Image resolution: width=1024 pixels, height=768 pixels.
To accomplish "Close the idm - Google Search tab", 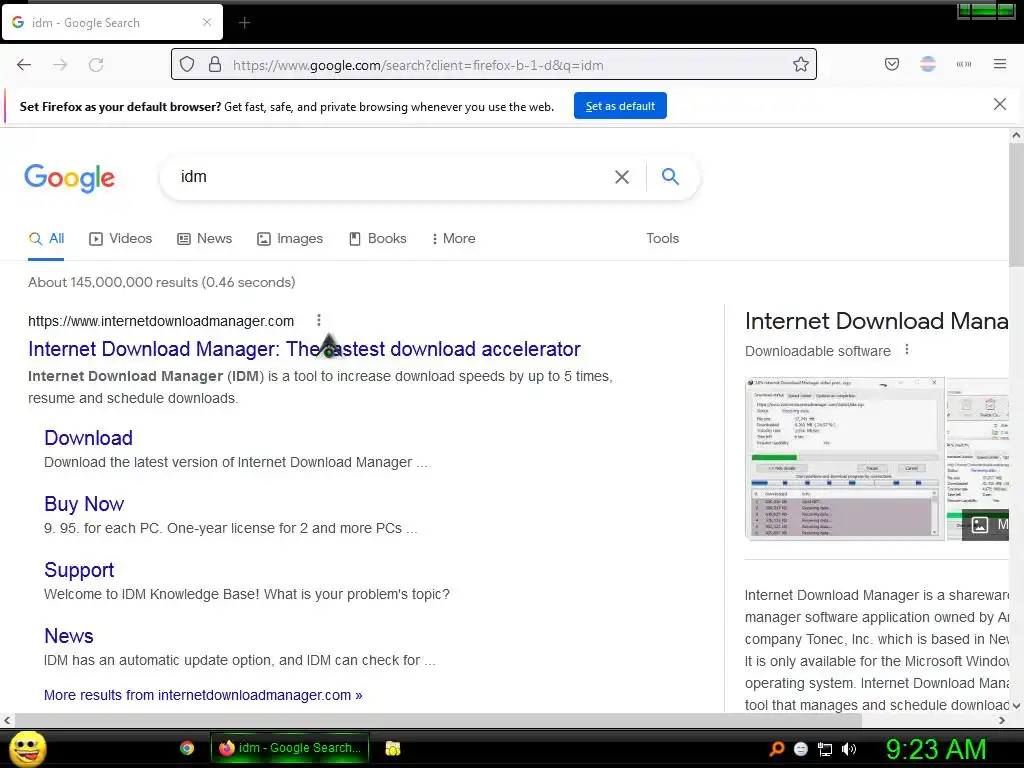I will click(207, 22).
